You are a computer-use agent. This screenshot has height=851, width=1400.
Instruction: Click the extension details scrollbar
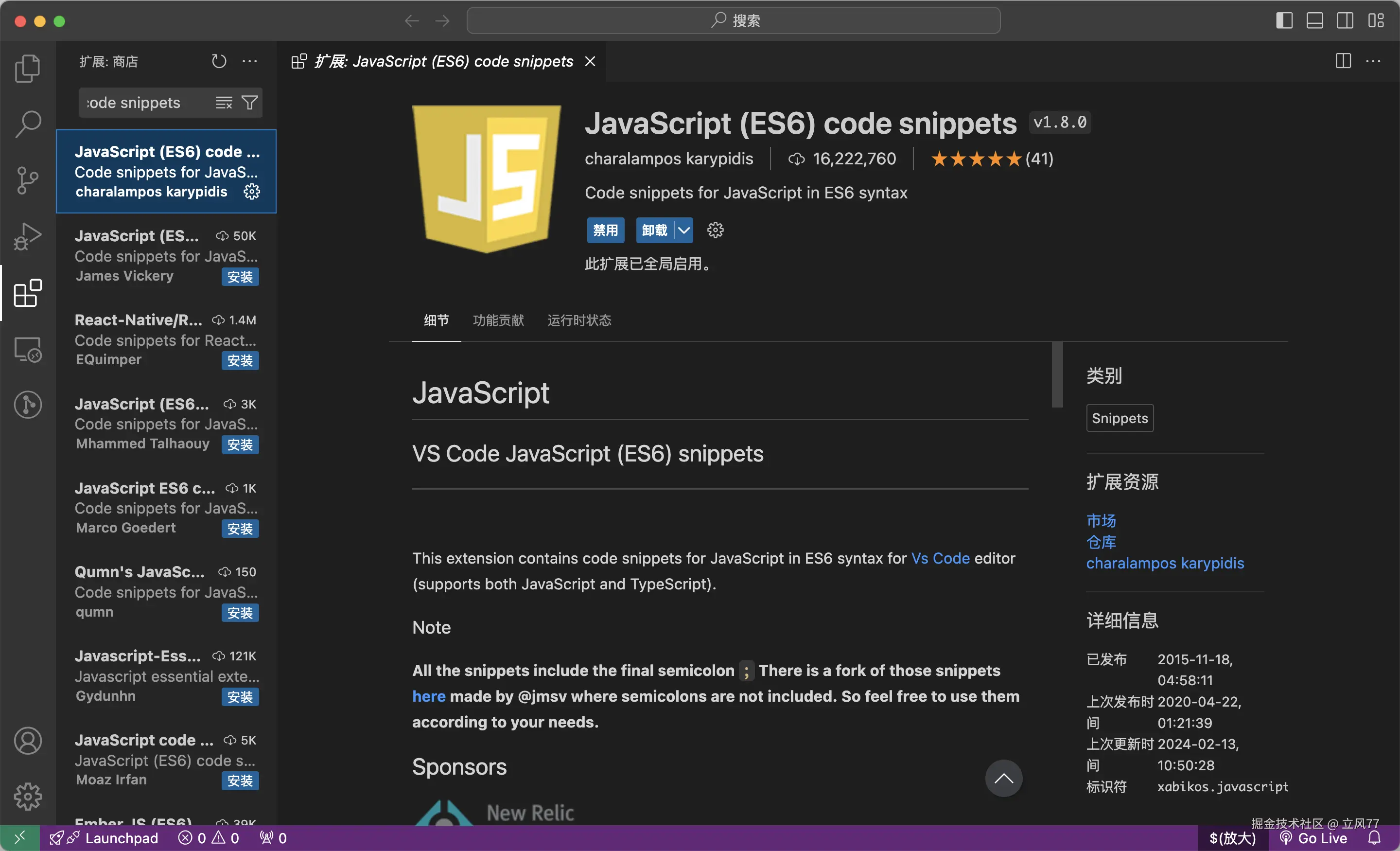pos(1057,375)
